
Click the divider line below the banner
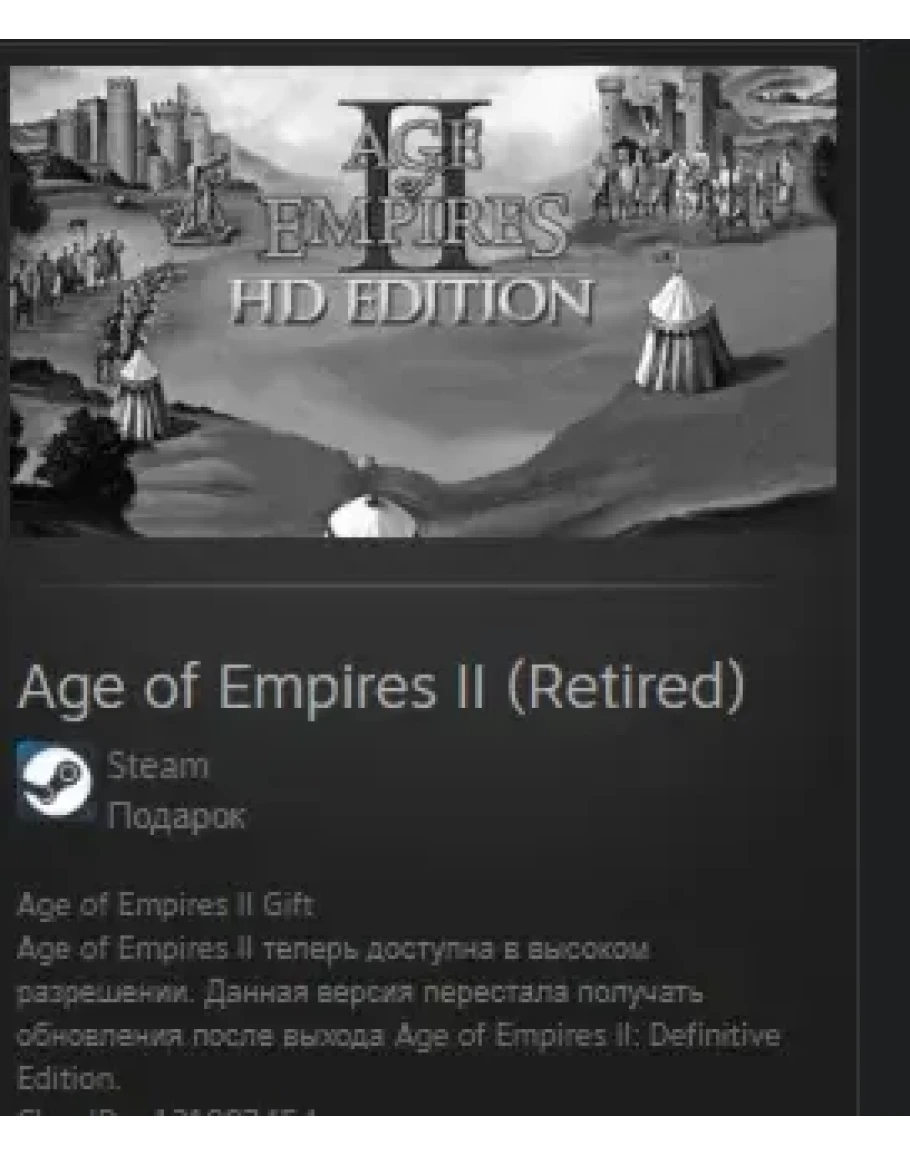click(x=409, y=583)
